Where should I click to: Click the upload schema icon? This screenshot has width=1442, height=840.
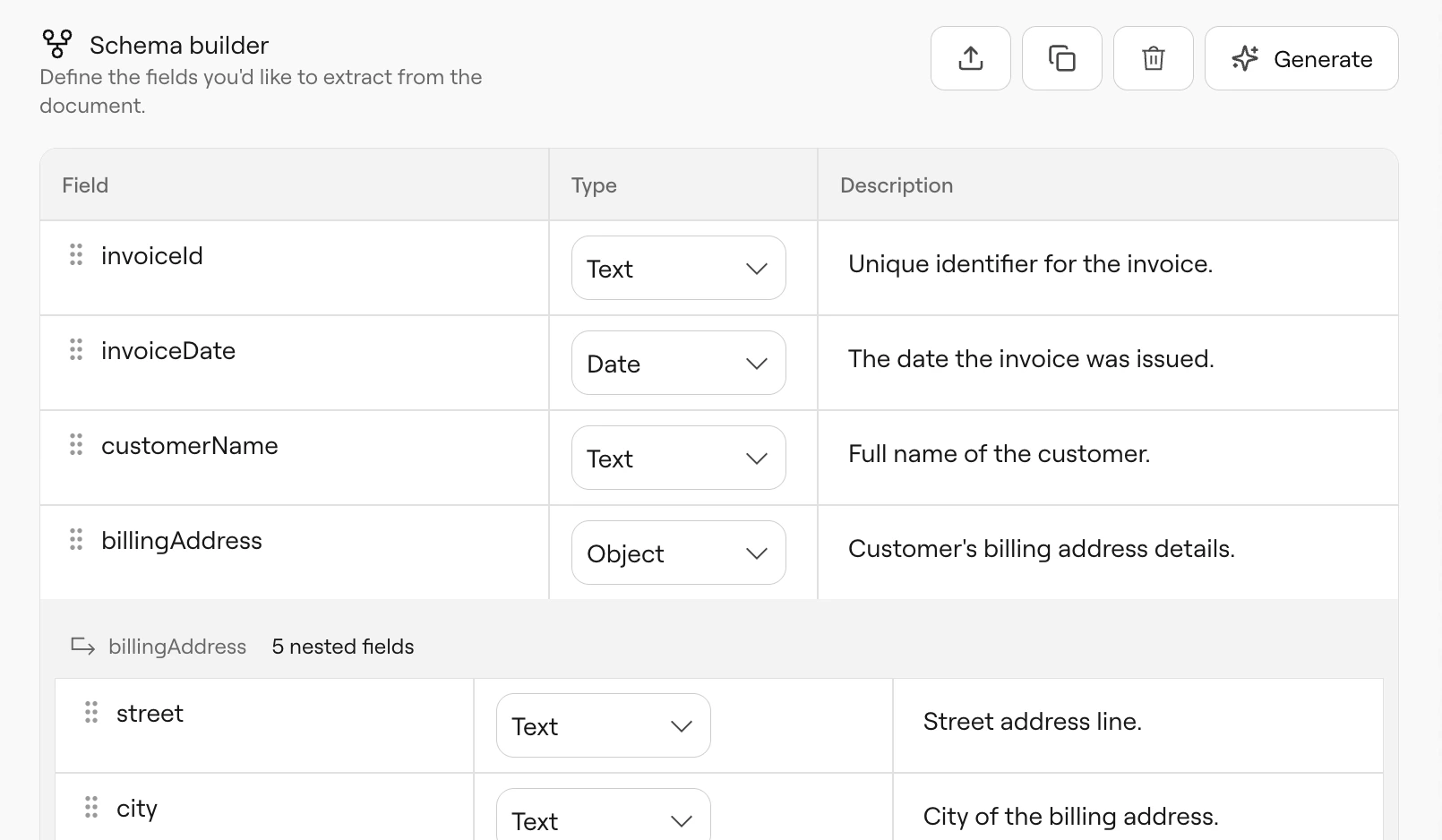point(971,58)
